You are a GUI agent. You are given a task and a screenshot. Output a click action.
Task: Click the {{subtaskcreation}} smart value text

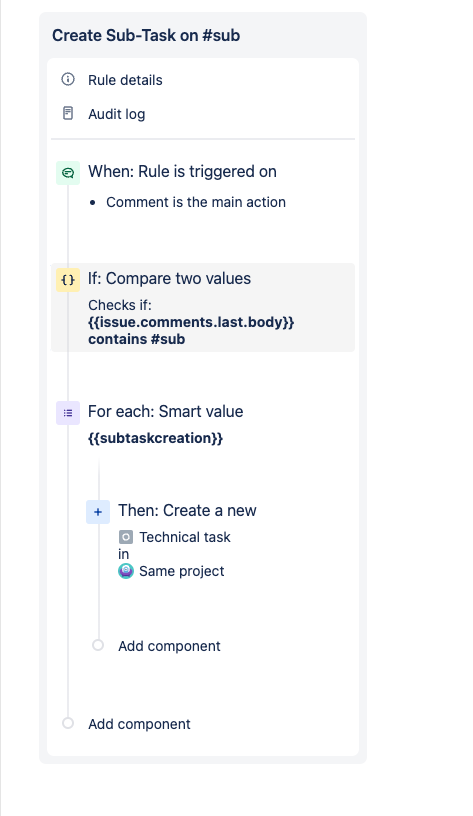coord(156,438)
